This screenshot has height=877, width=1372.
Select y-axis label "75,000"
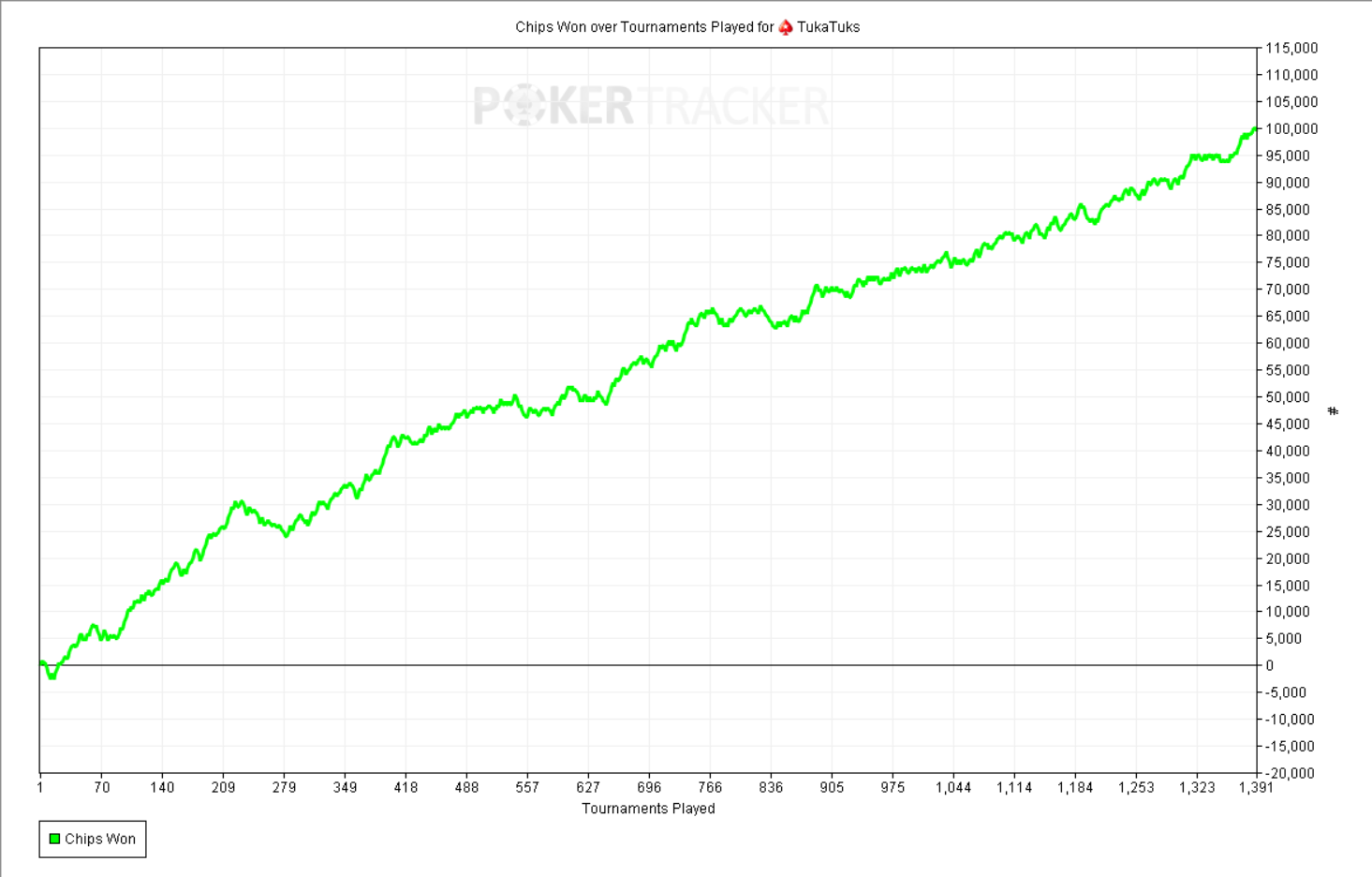click(1288, 263)
